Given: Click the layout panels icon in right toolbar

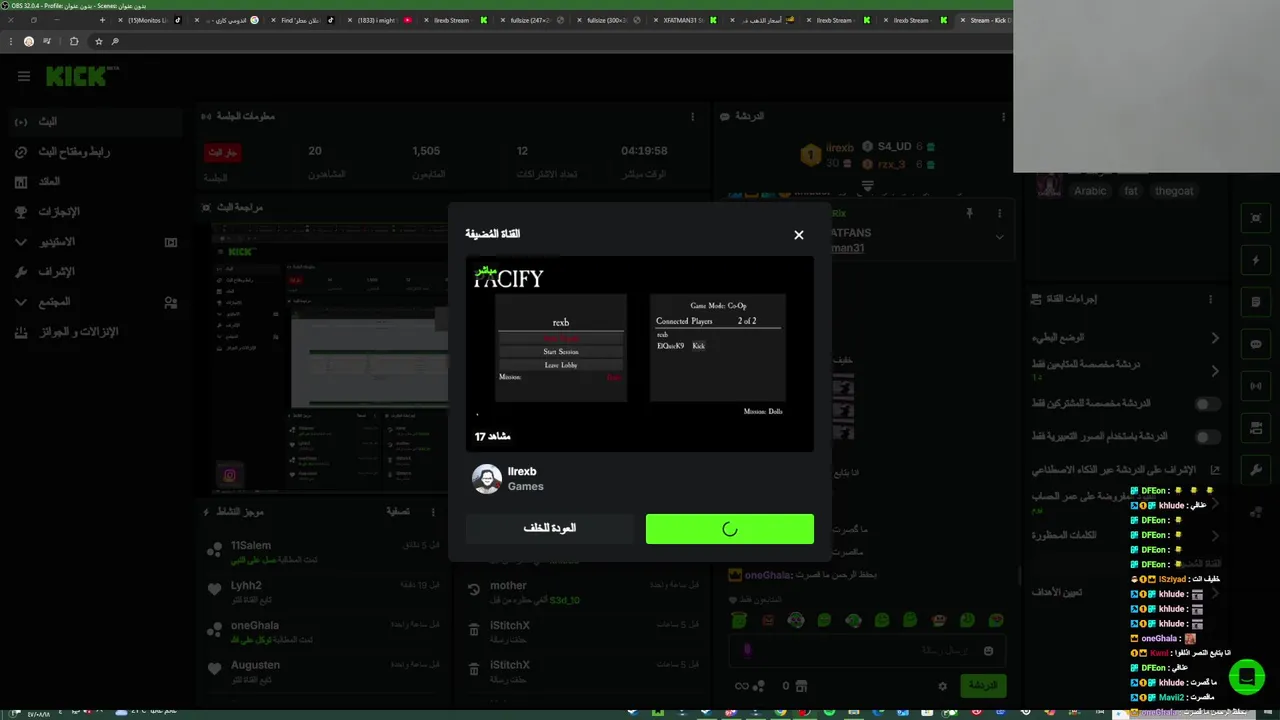Looking at the screenshot, I should pyautogui.click(x=1256, y=427).
